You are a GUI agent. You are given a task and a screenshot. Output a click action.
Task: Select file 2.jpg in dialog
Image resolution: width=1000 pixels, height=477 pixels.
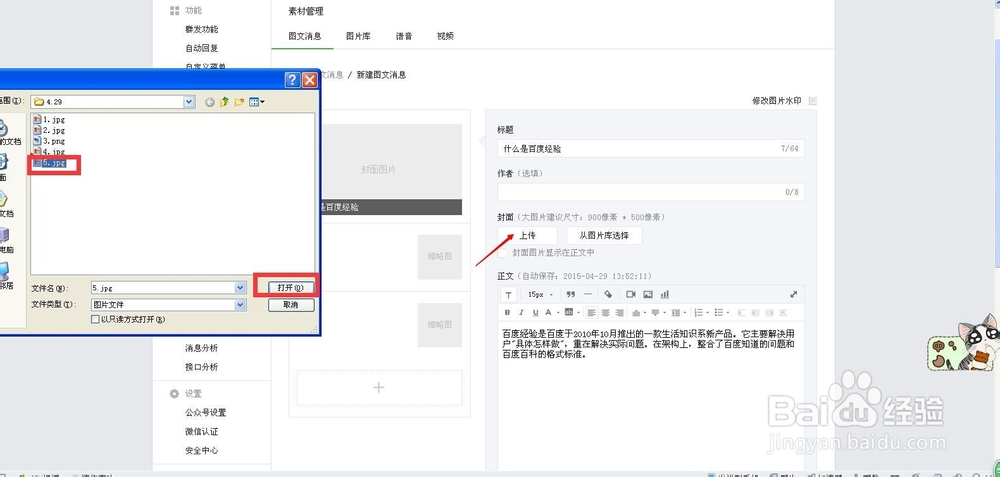click(x=49, y=130)
